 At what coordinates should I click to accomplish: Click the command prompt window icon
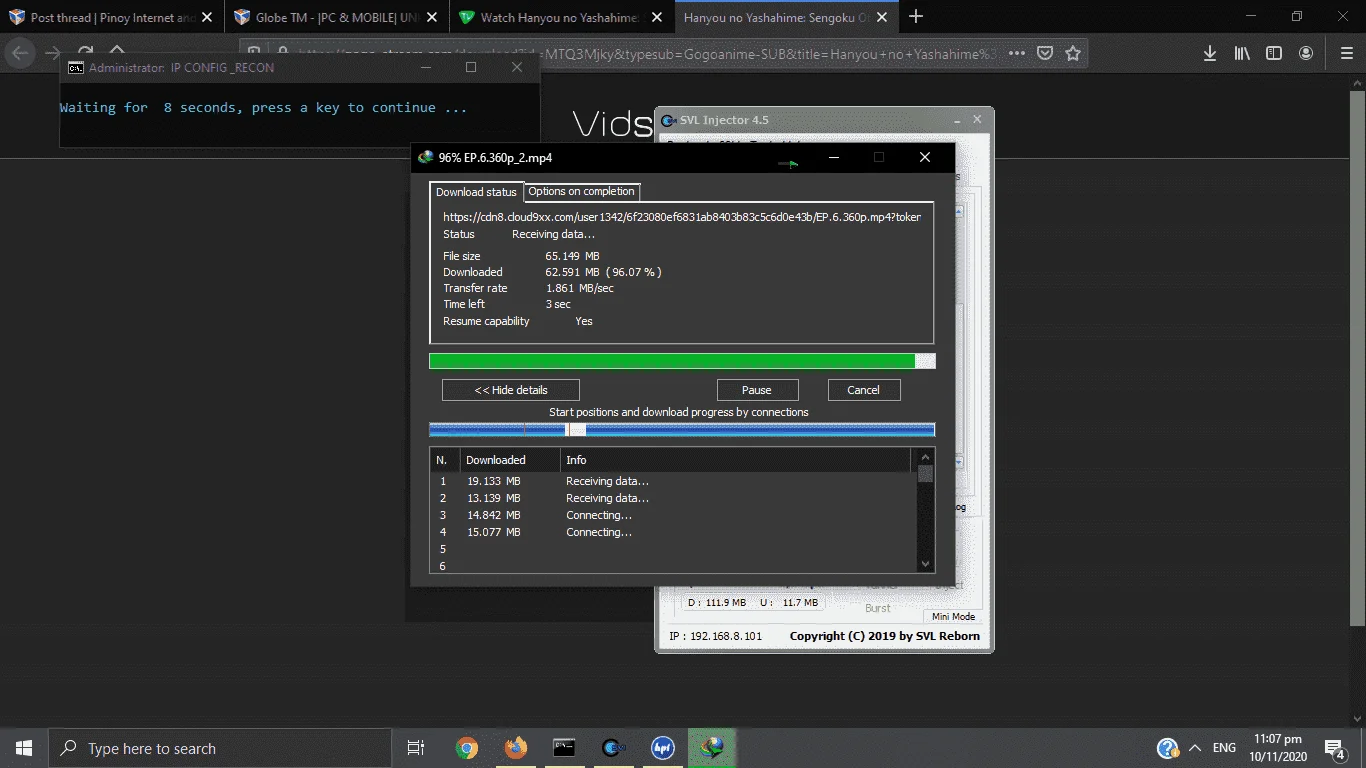75,67
